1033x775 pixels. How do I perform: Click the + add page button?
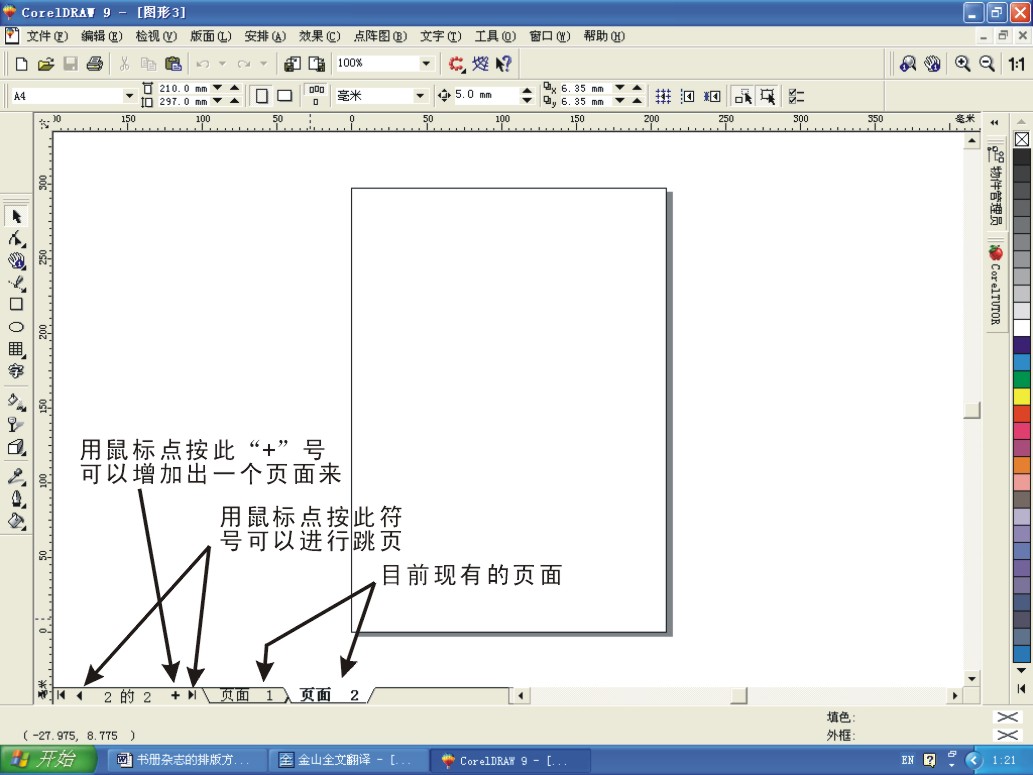(x=175, y=695)
